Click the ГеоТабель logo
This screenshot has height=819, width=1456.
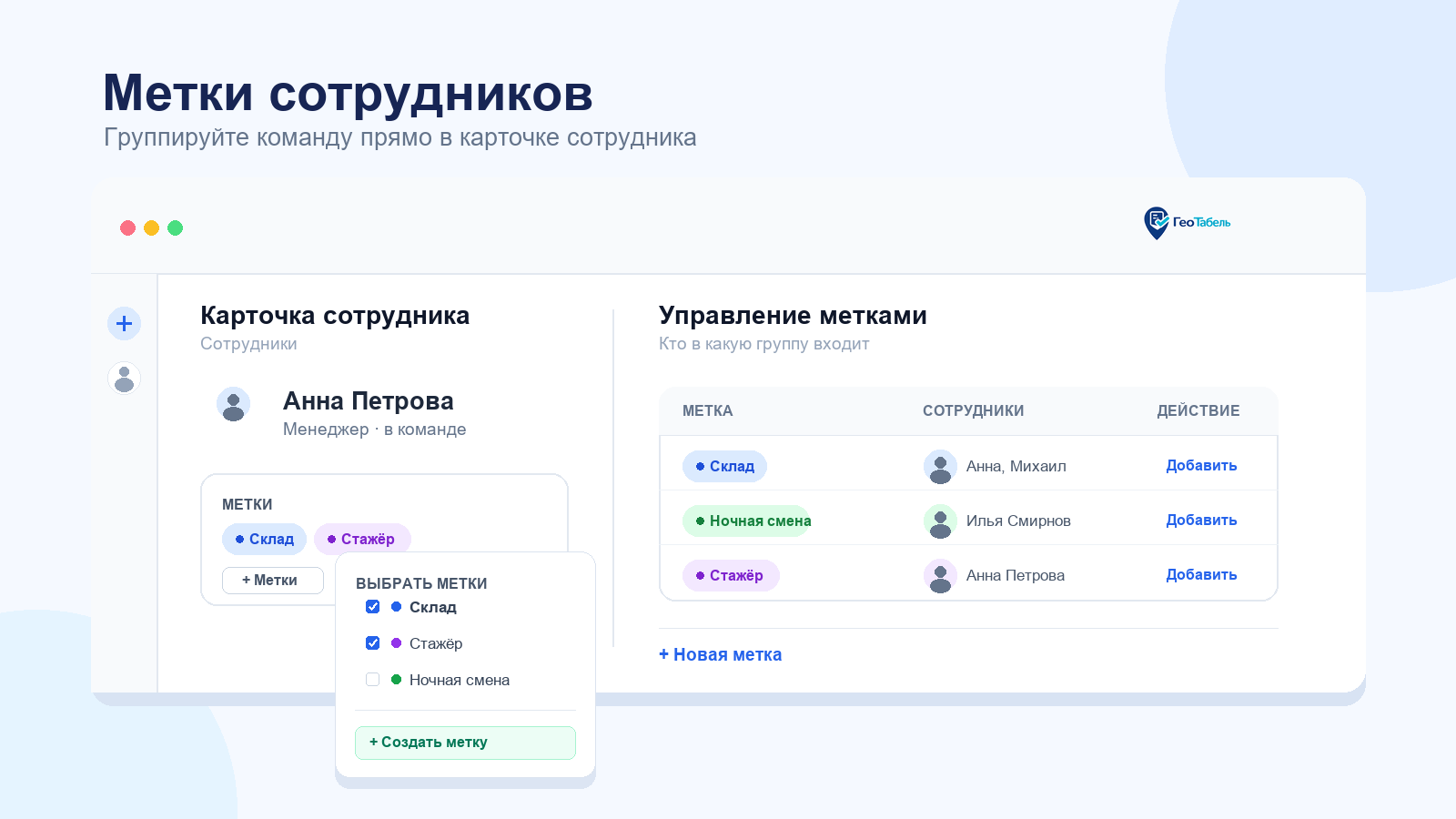(x=1187, y=223)
